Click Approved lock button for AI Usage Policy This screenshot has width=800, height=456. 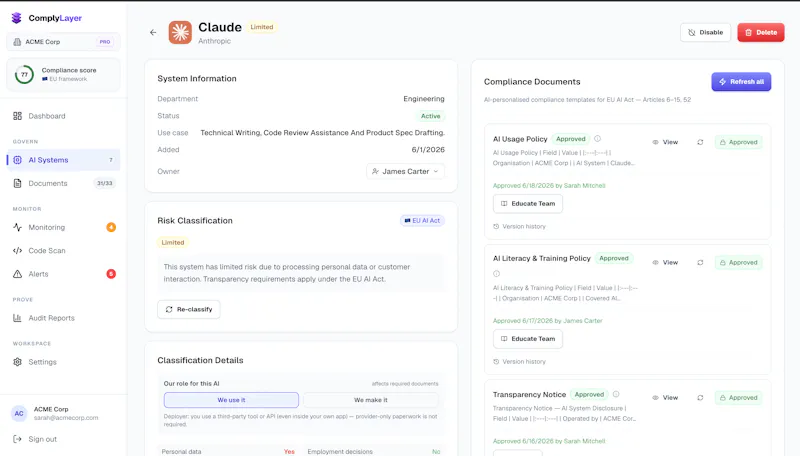tap(738, 142)
